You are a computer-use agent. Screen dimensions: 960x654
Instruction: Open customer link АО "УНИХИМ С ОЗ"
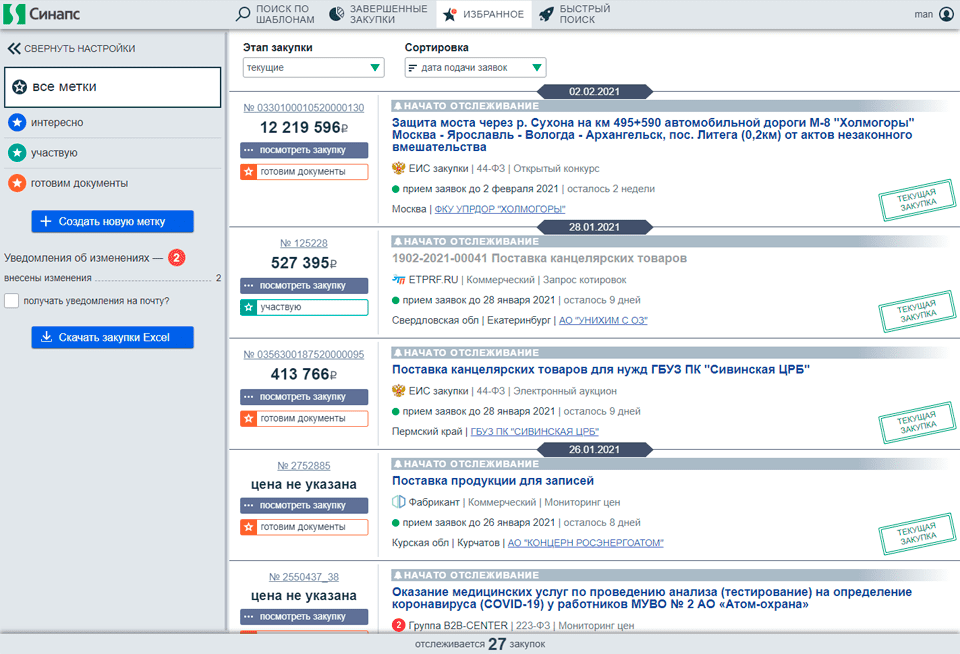coord(603,320)
